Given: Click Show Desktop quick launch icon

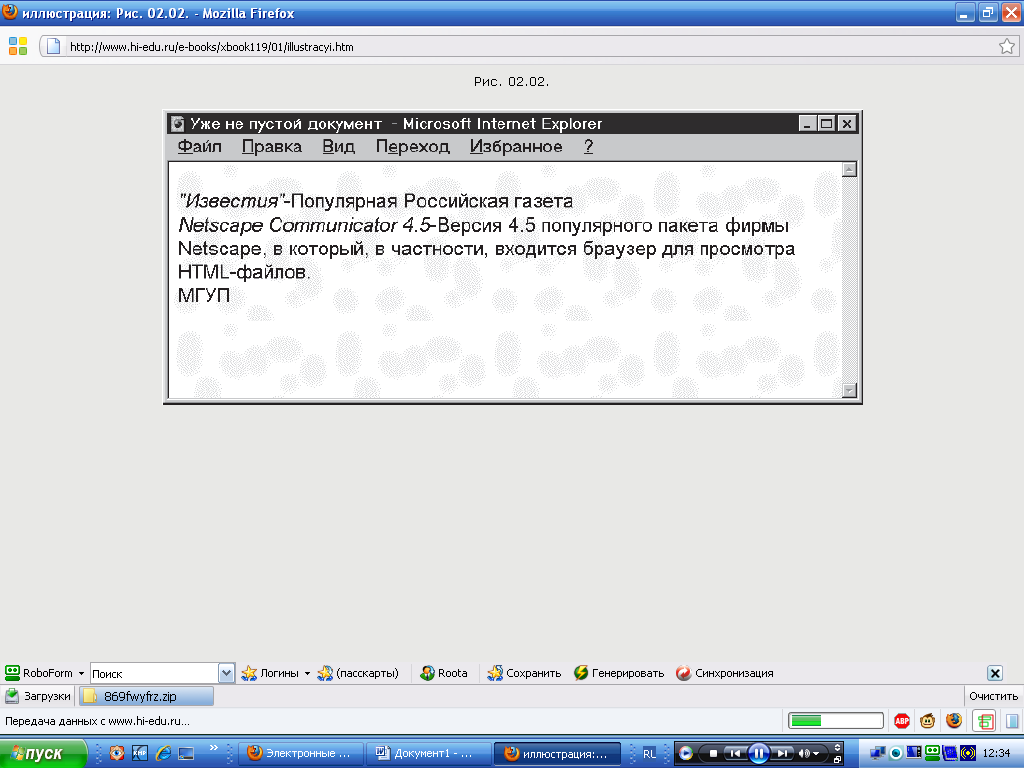Looking at the screenshot, I should coord(186,753).
